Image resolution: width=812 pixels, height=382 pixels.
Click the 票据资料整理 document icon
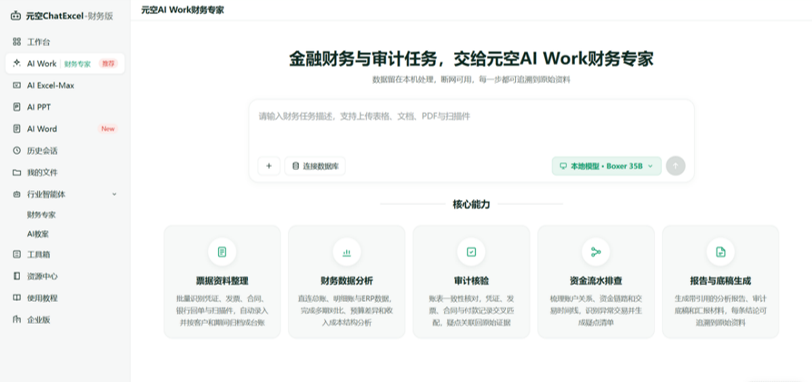[x=222, y=252]
